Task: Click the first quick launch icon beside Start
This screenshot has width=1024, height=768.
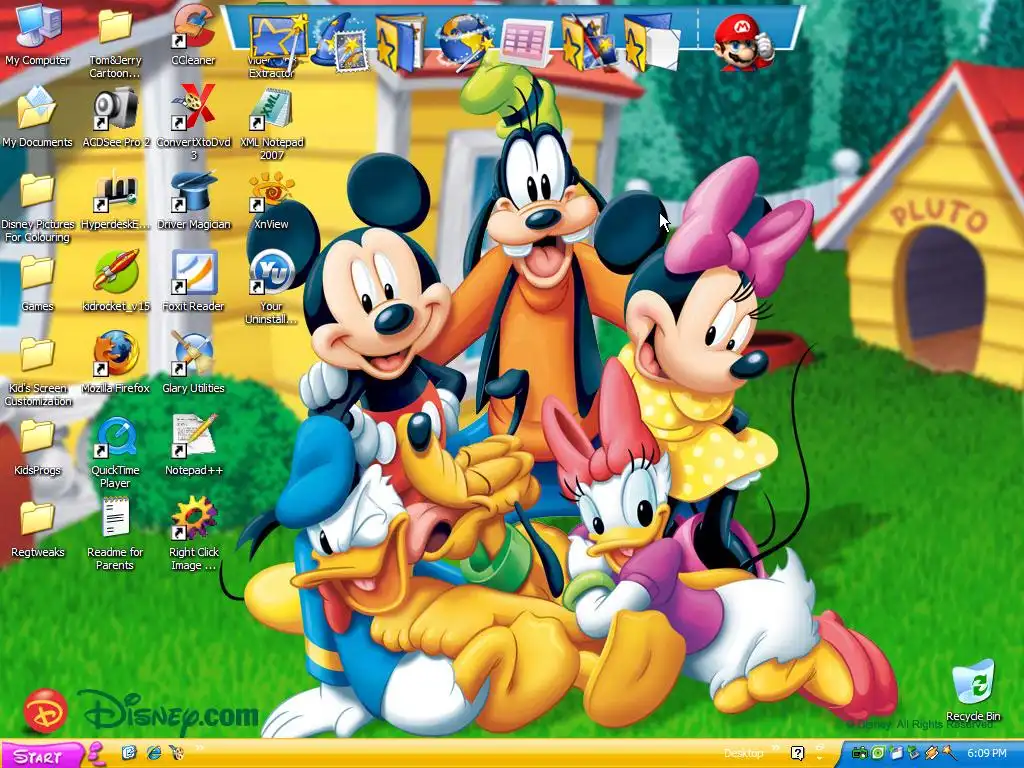Action: [x=129, y=753]
